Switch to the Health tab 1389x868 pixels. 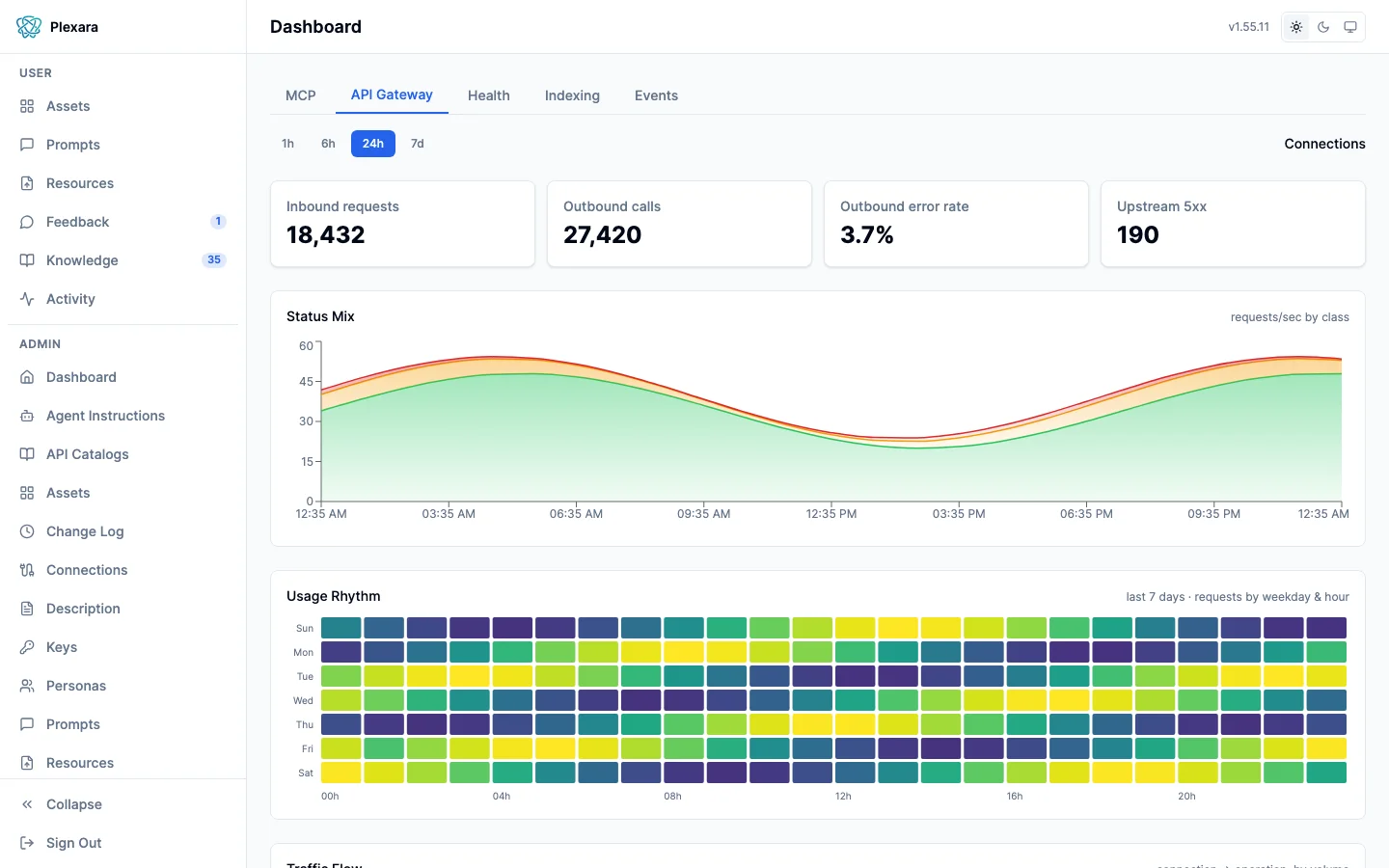(489, 95)
